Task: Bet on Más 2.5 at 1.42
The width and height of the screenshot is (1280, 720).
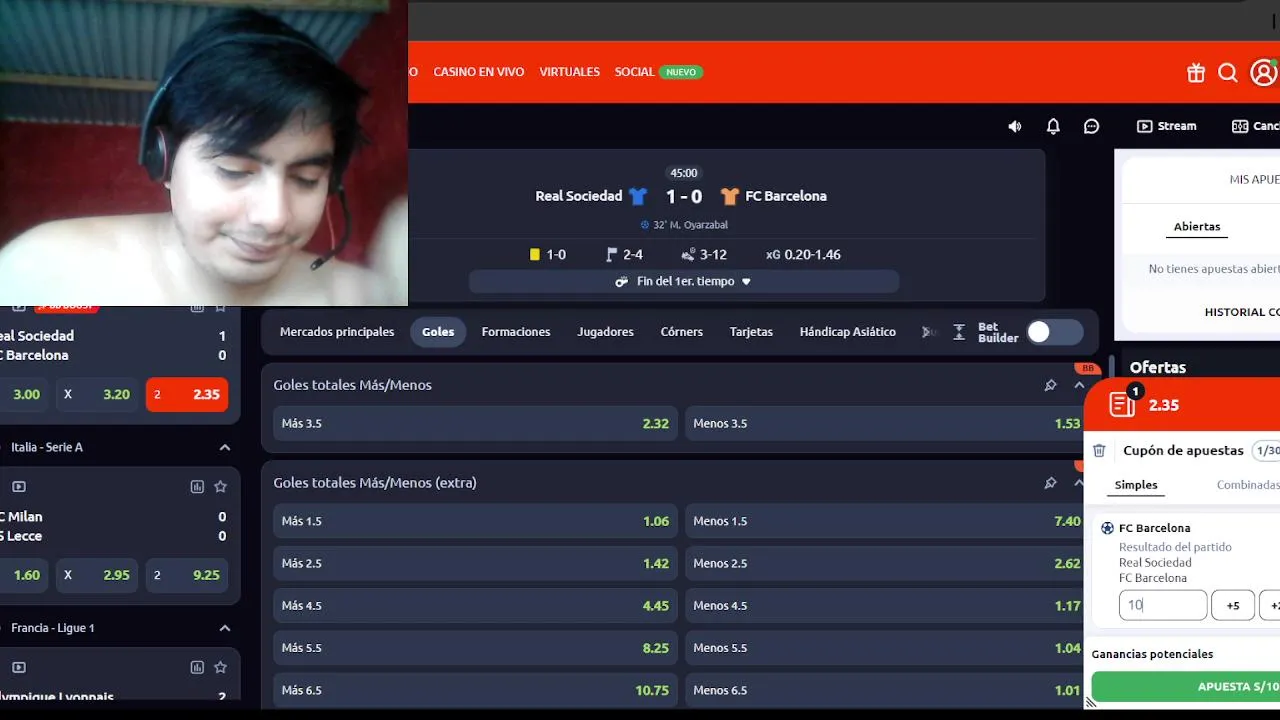Action: [x=475, y=563]
